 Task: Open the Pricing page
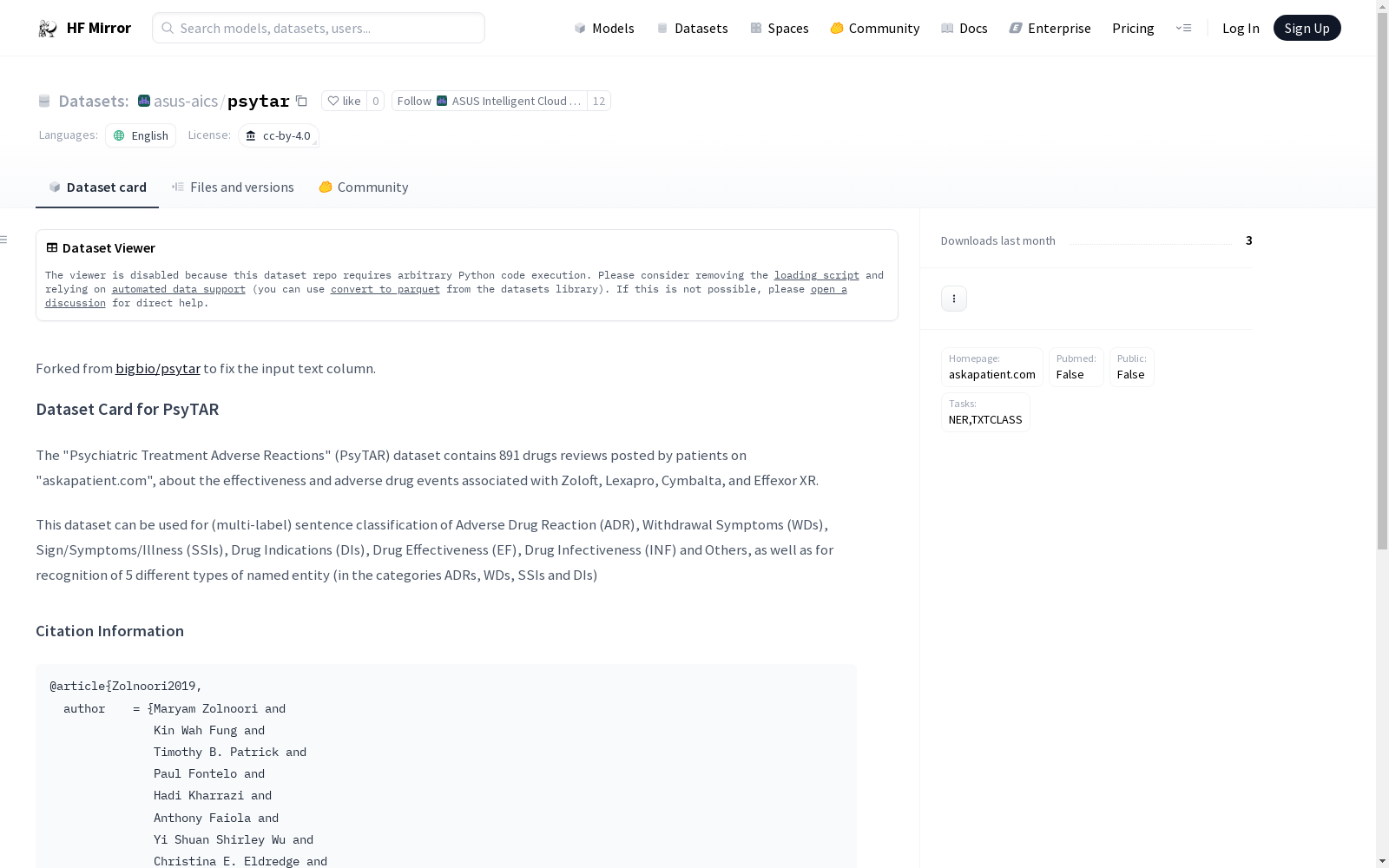pyautogui.click(x=1133, y=28)
